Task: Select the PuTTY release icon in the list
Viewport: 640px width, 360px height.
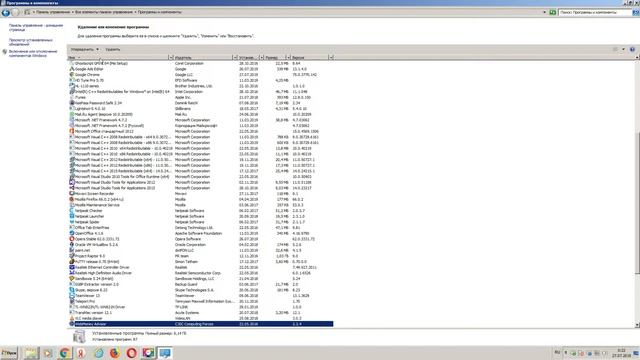Action: 72,262
